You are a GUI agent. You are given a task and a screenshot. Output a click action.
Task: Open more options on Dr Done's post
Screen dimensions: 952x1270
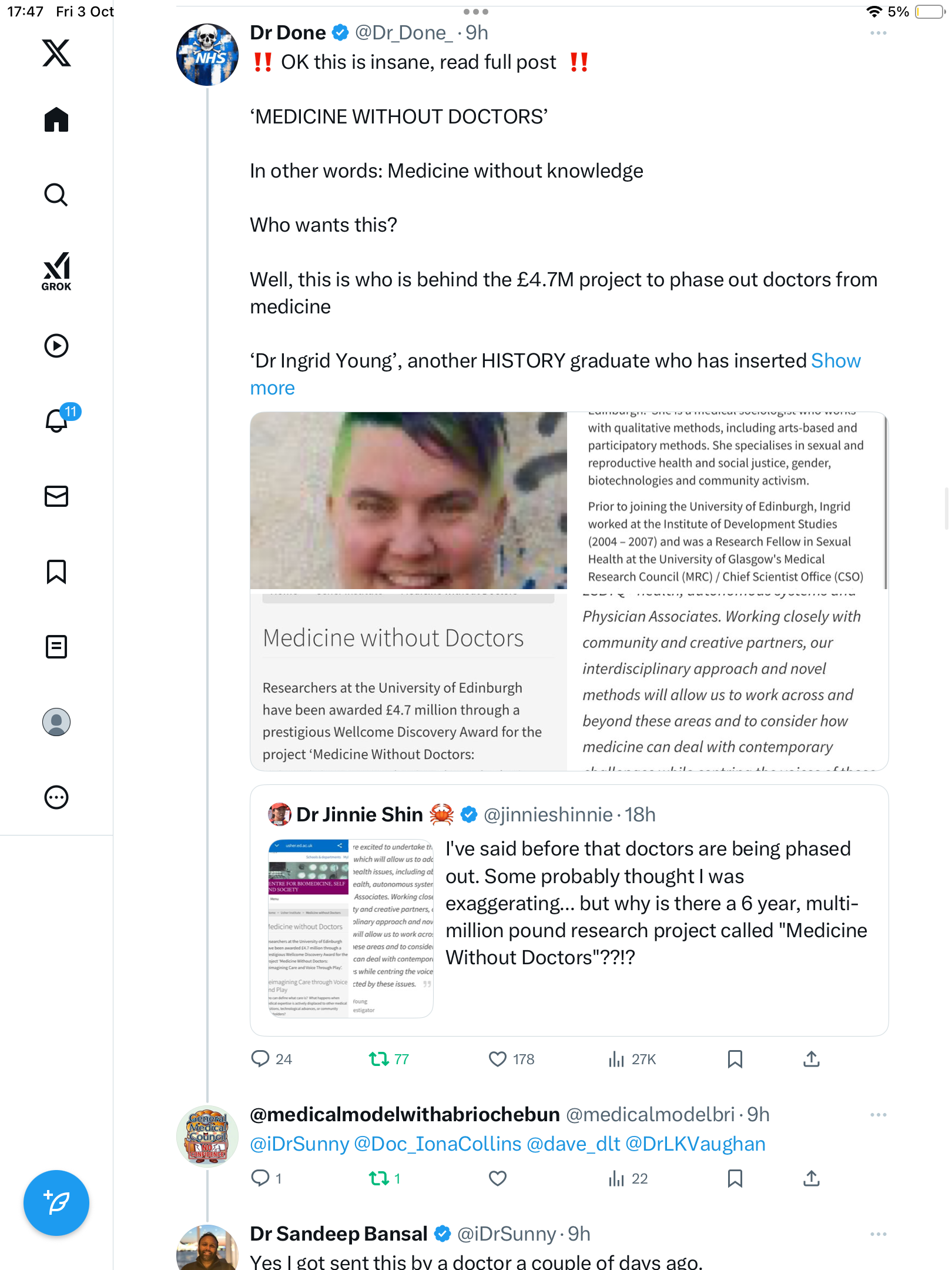pyautogui.click(x=878, y=33)
